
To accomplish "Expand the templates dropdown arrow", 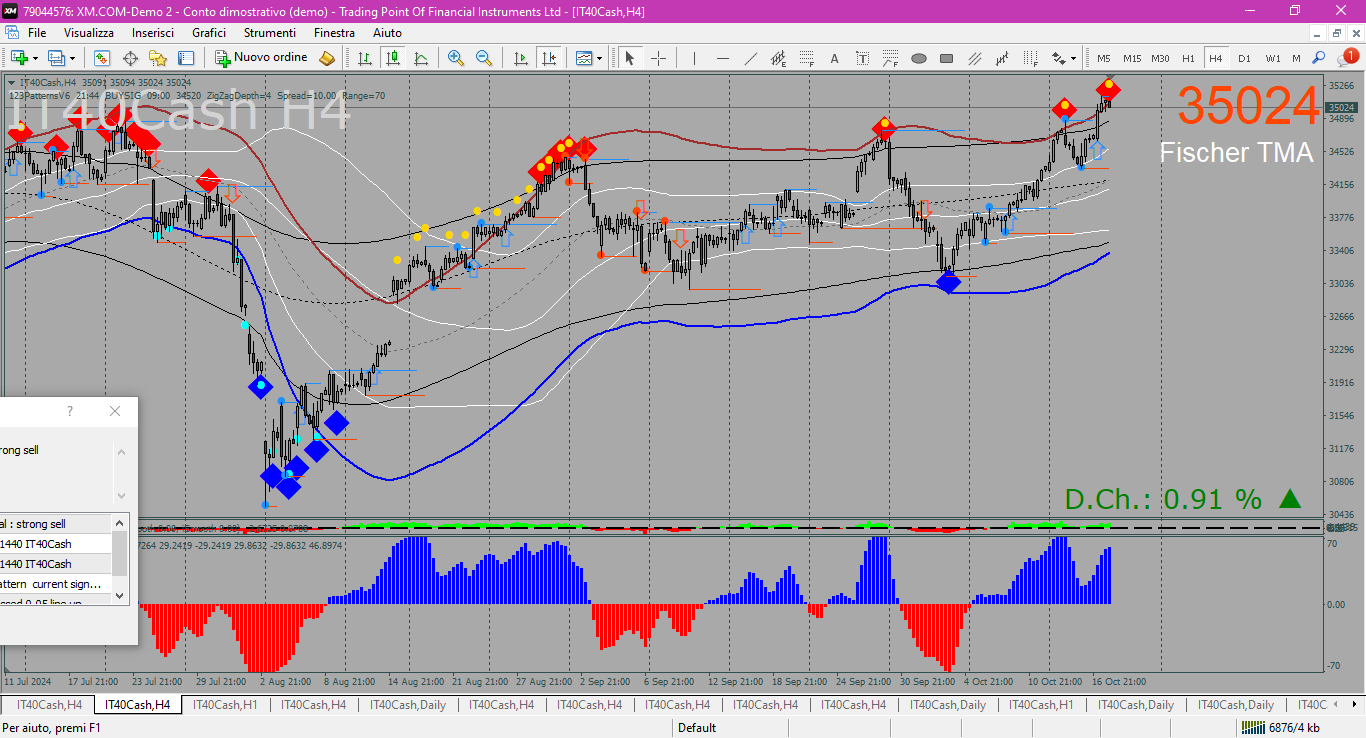I will coord(600,58).
